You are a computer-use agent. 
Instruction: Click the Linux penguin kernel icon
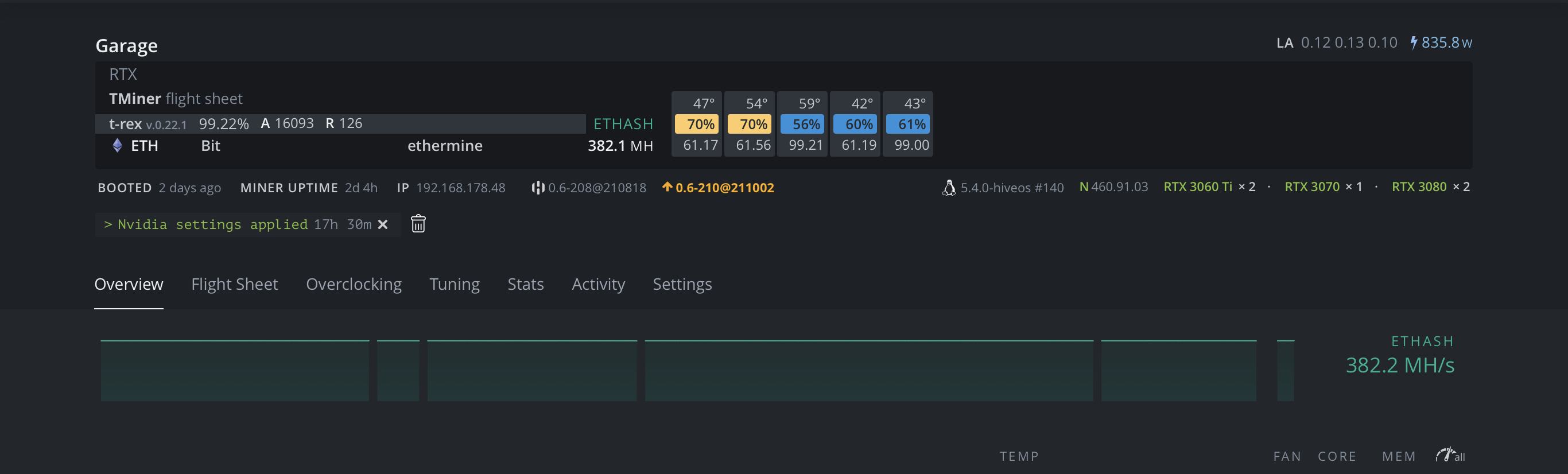pos(948,188)
